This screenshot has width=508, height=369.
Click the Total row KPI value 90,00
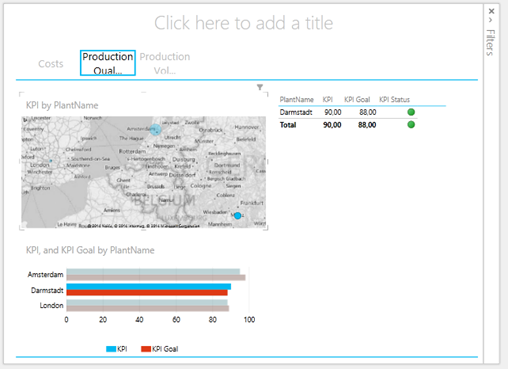pos(332,125)
